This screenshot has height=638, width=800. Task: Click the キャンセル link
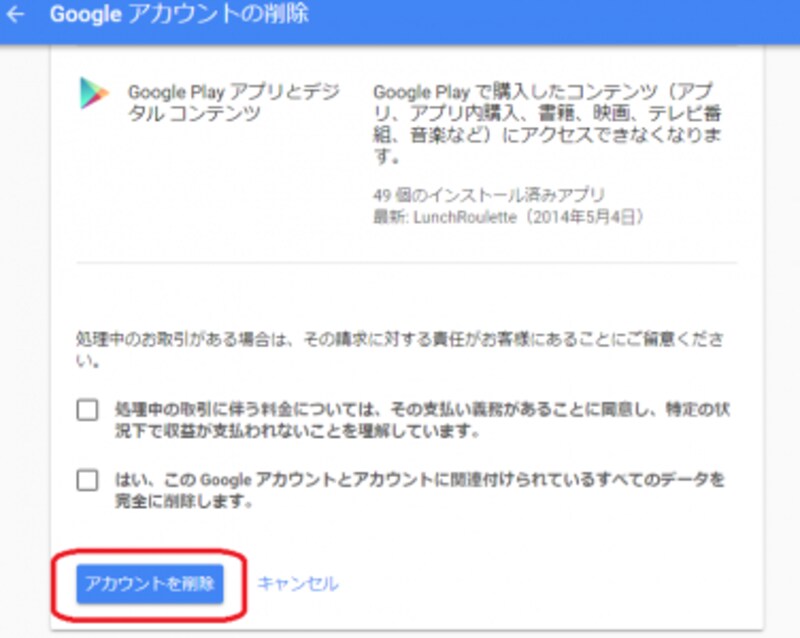(x=298, y=584)
